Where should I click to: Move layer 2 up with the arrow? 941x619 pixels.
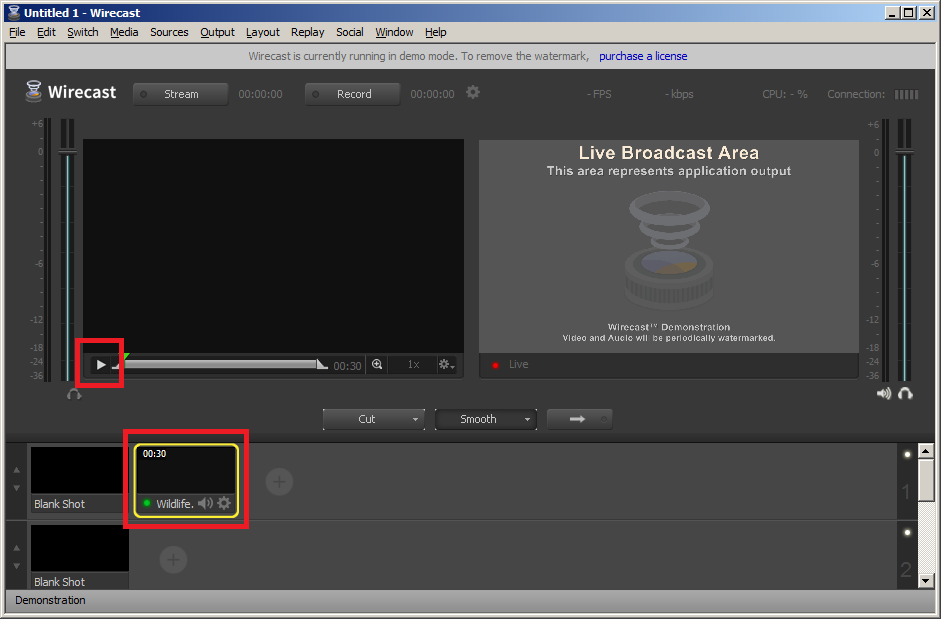(17, 548)
